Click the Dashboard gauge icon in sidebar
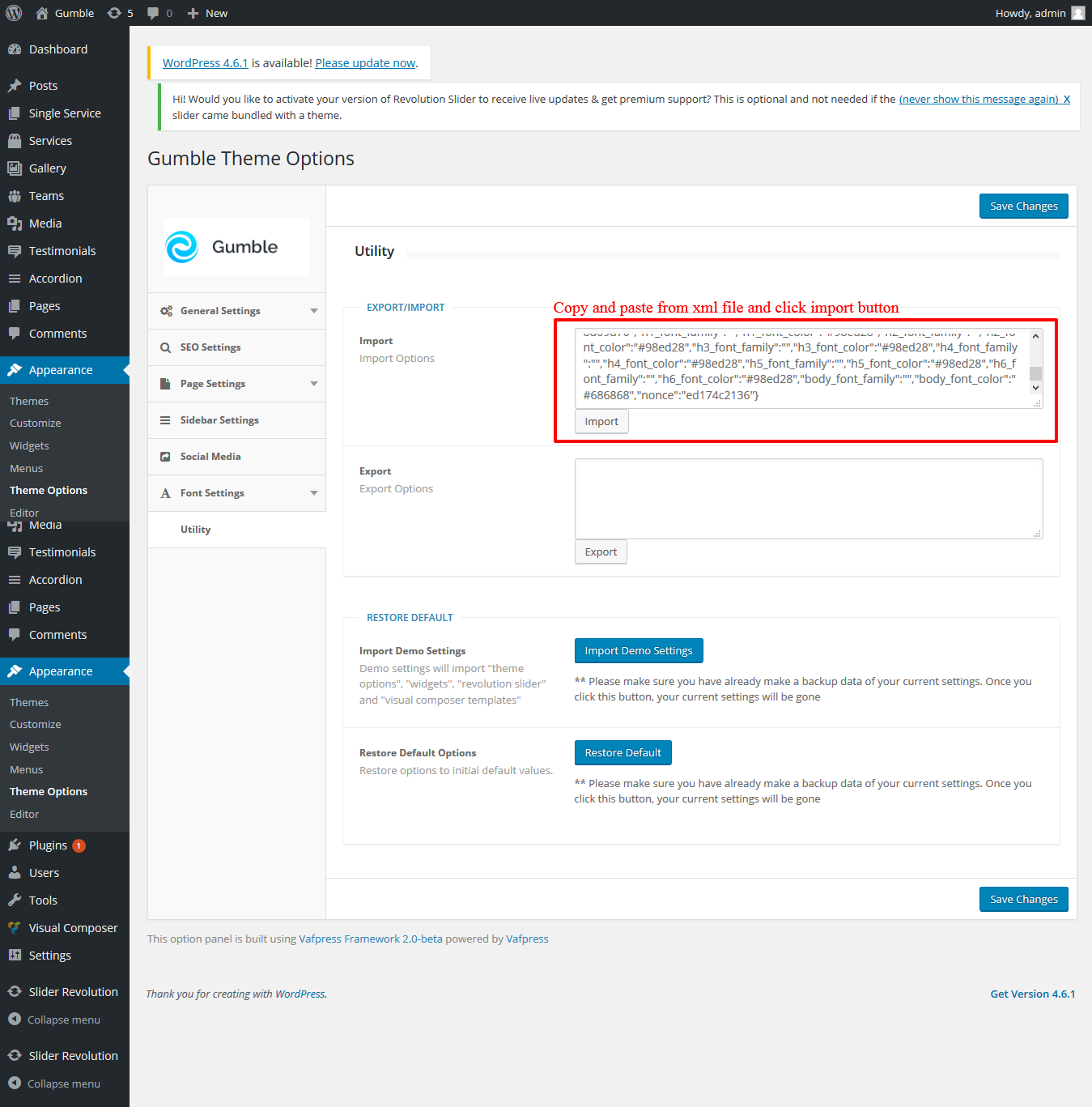This screenshot has height=1107, width=1092. (15, 49)
